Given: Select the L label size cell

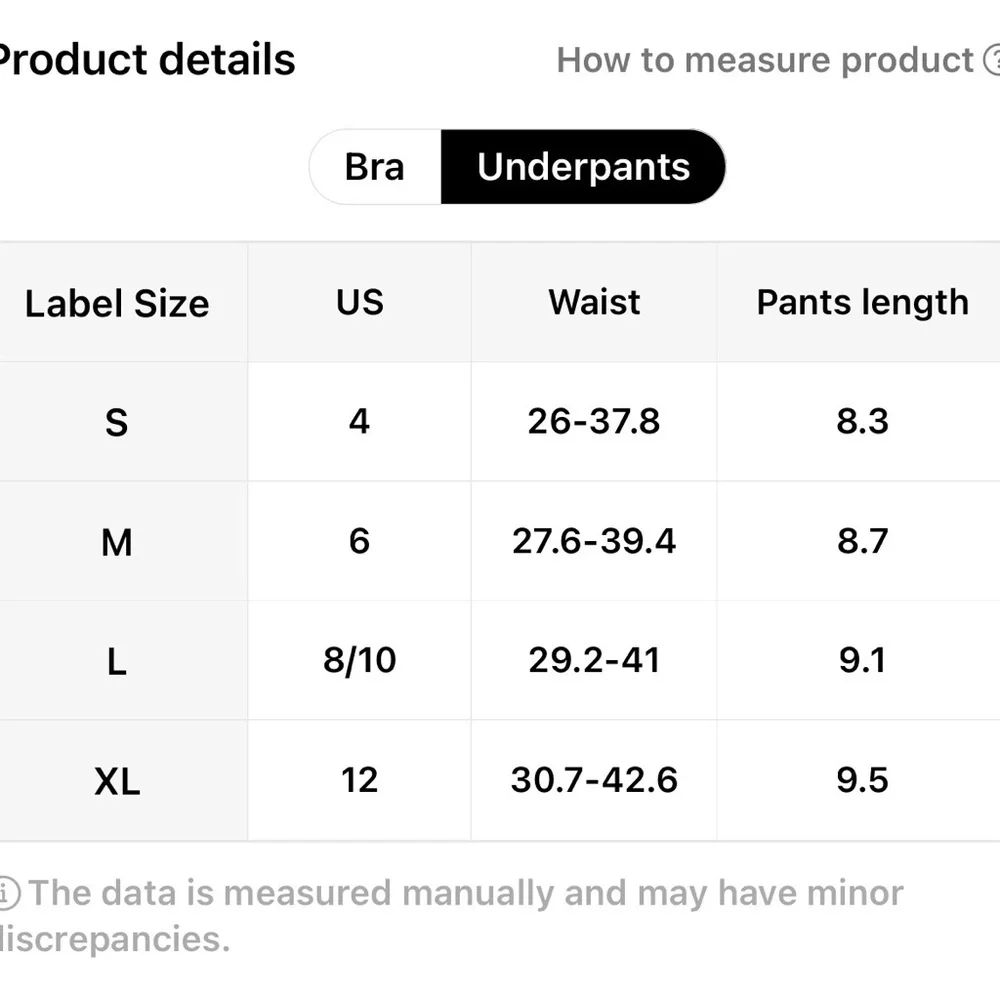Looking at the screenshot, I should [x=117, y=662].
